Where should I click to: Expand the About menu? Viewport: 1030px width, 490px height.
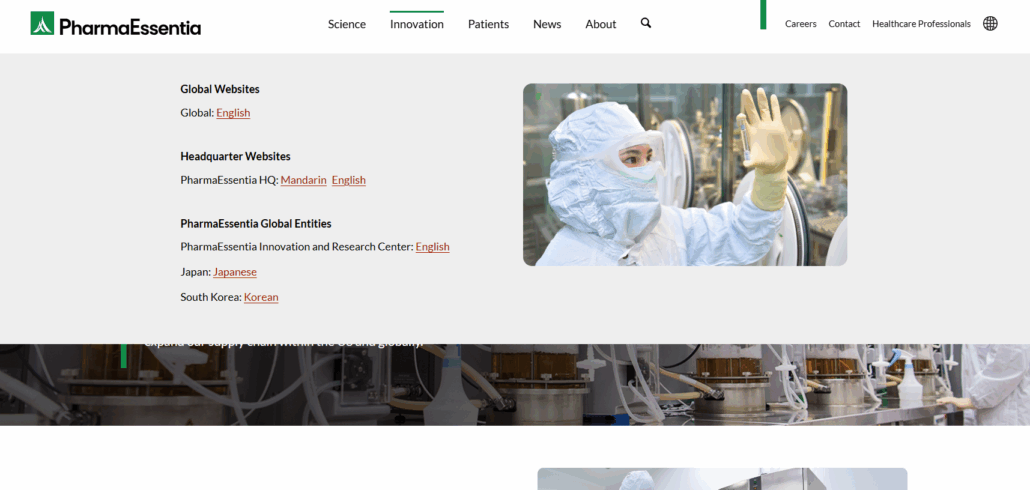tap(601, 24)
